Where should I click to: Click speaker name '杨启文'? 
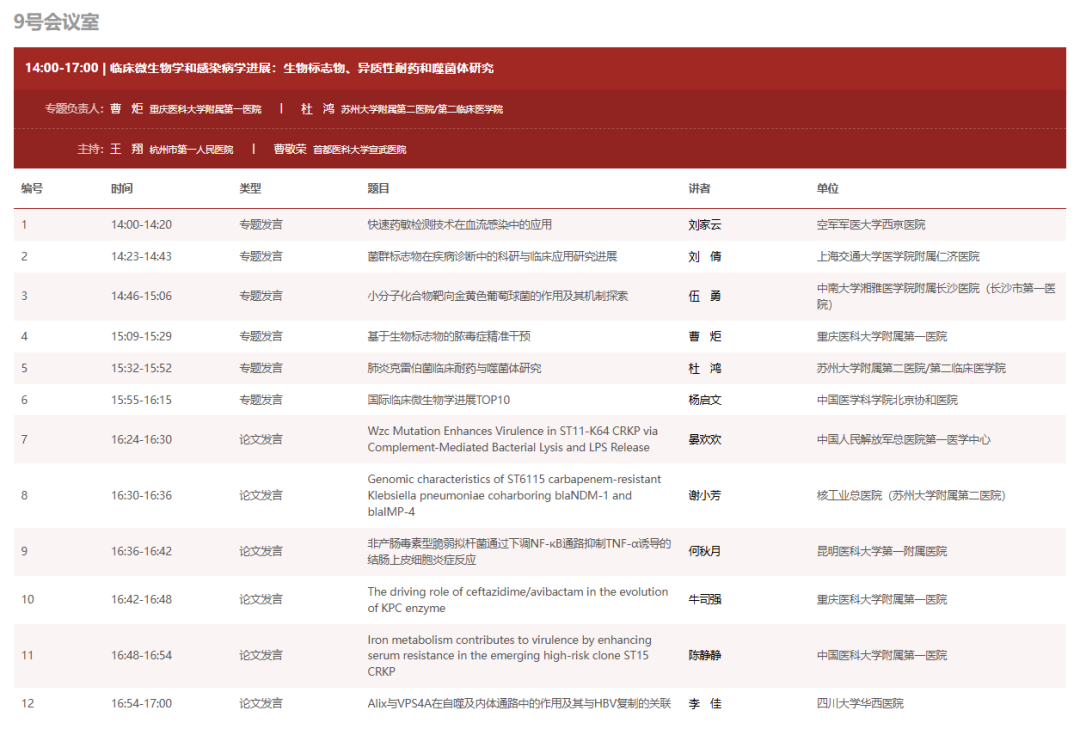705,400
